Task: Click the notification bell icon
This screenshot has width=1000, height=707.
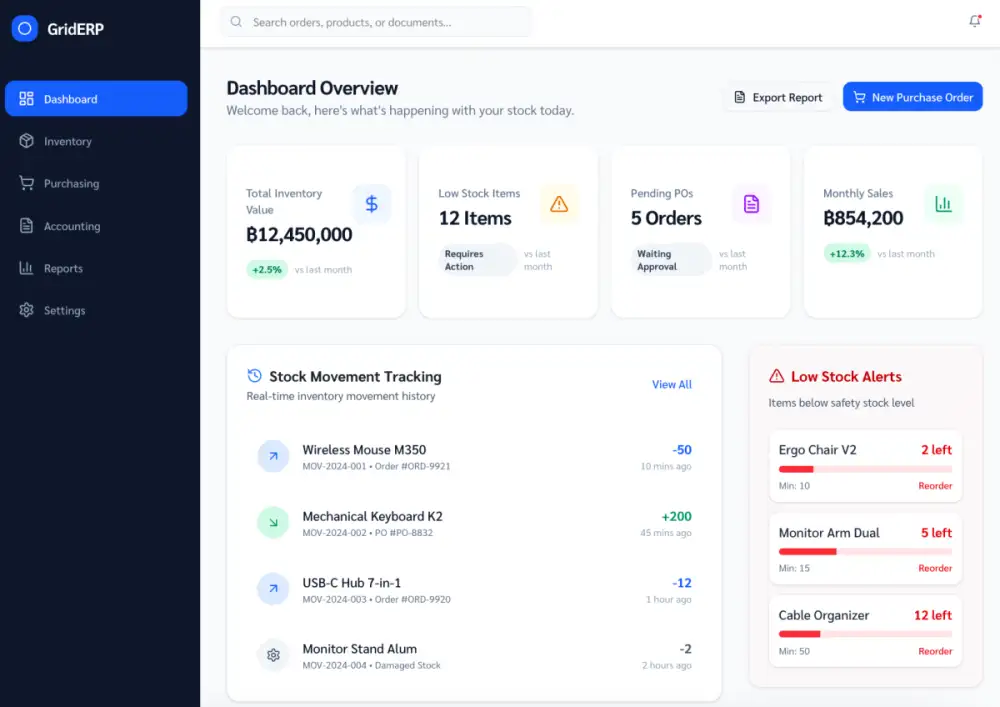Action: [x=975, y=20]
